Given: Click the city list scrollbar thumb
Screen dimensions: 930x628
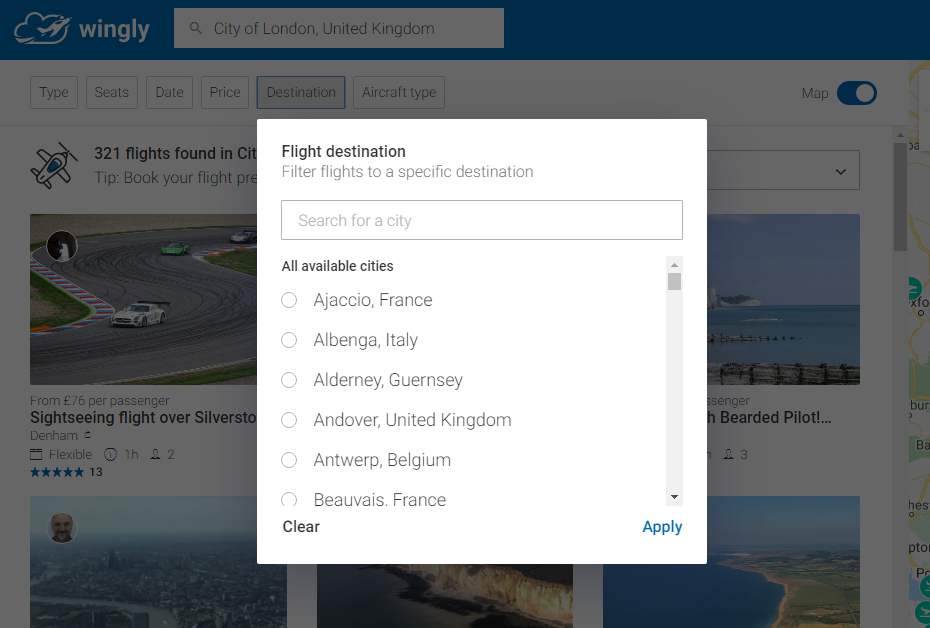Looking at the screenshot, I should pyautogui.click(x=674, y=282).
